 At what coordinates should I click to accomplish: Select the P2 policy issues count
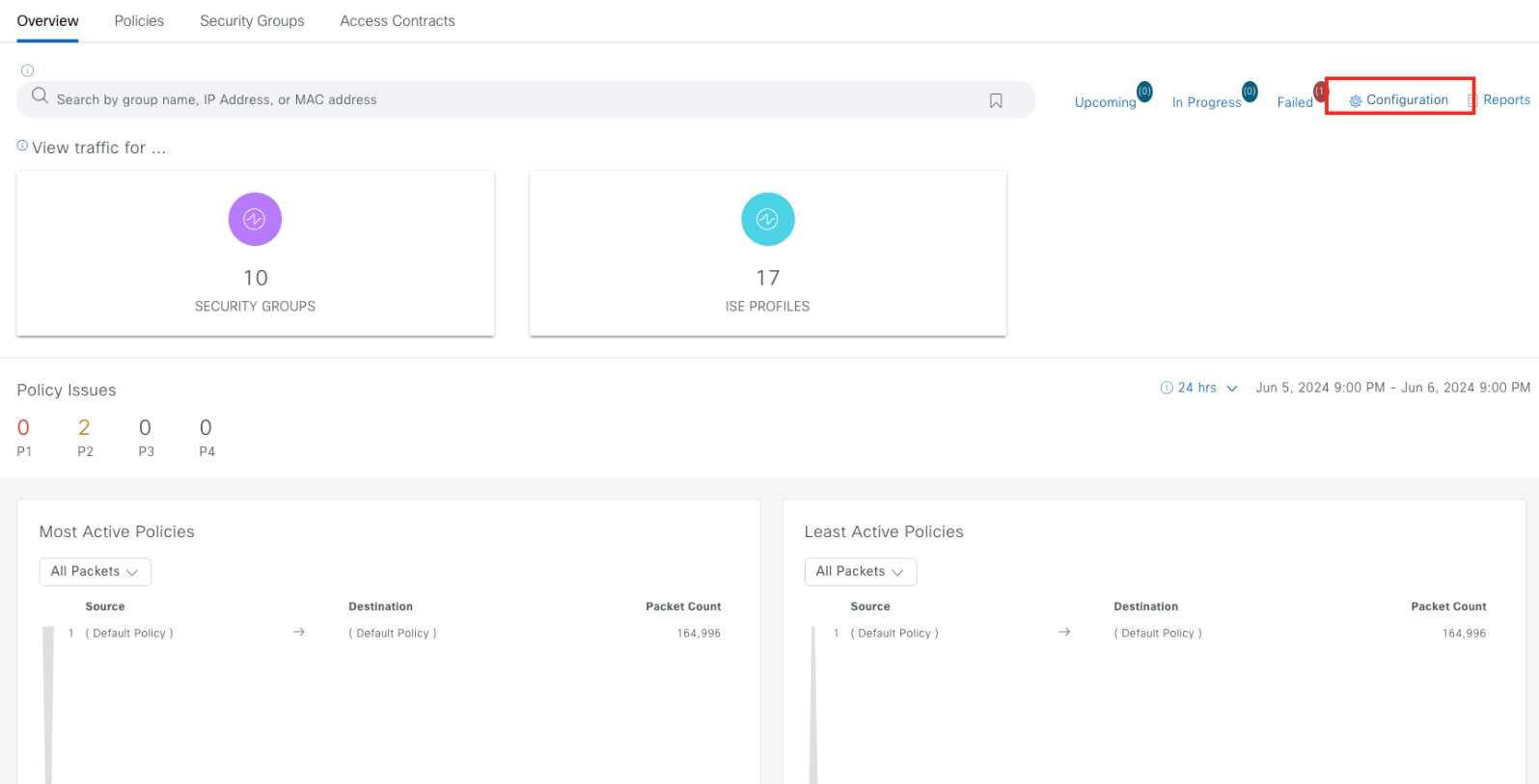(x=84, y=427)
